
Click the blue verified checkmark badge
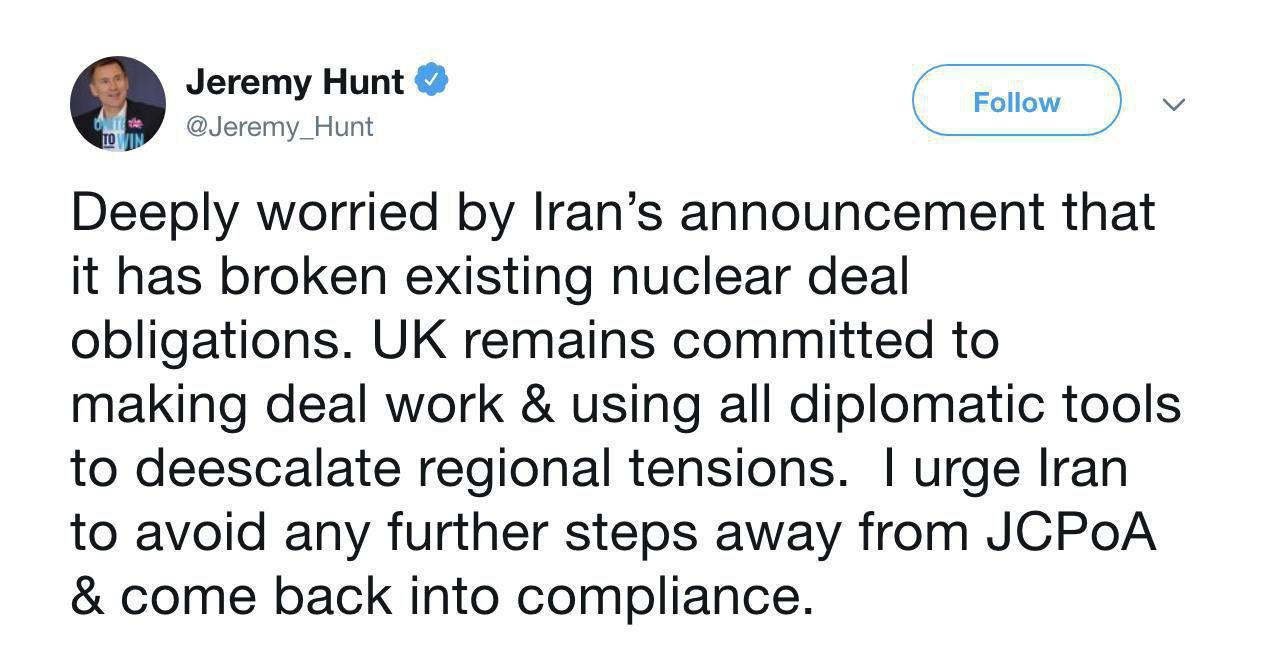[431, 81]
